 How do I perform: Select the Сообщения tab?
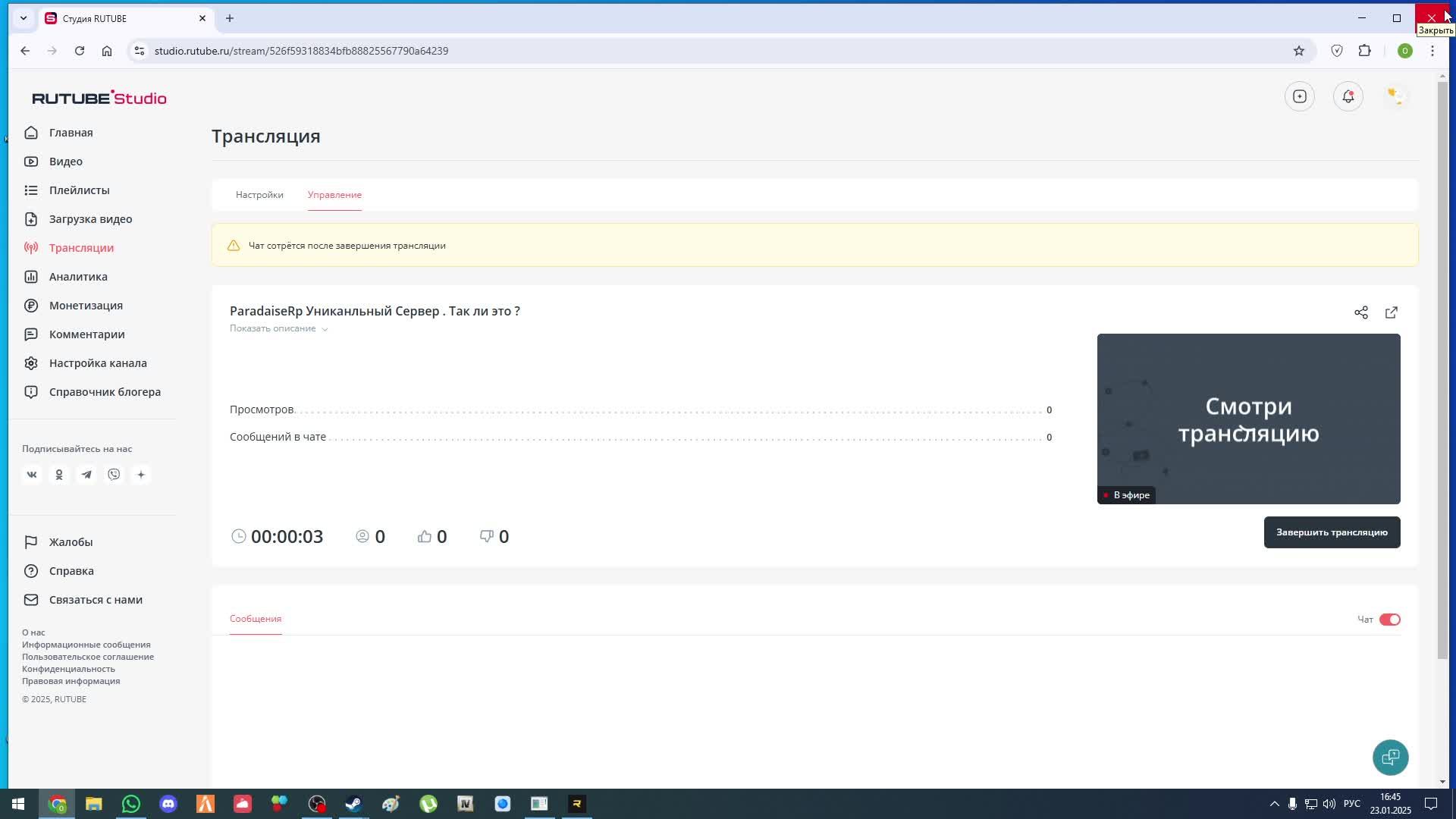coord(256,619)
